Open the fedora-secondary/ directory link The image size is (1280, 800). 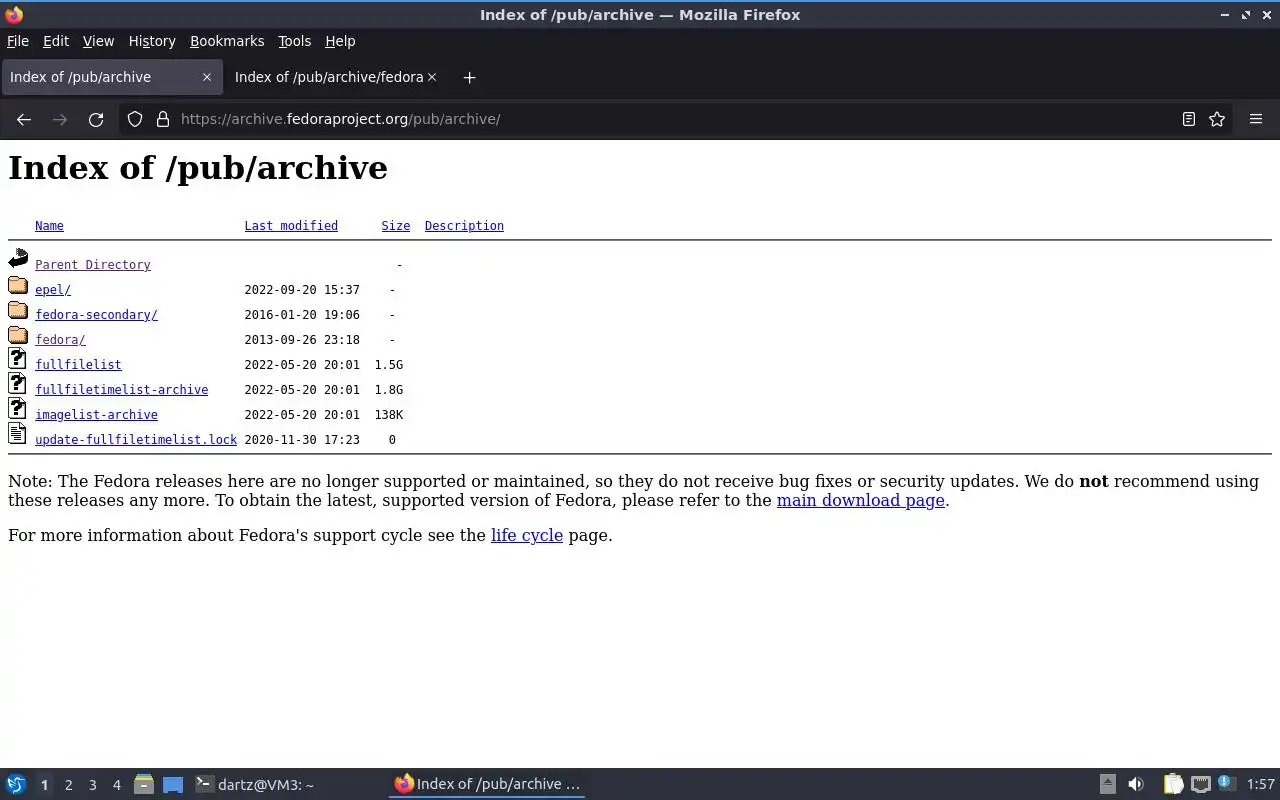click(96, 315)
